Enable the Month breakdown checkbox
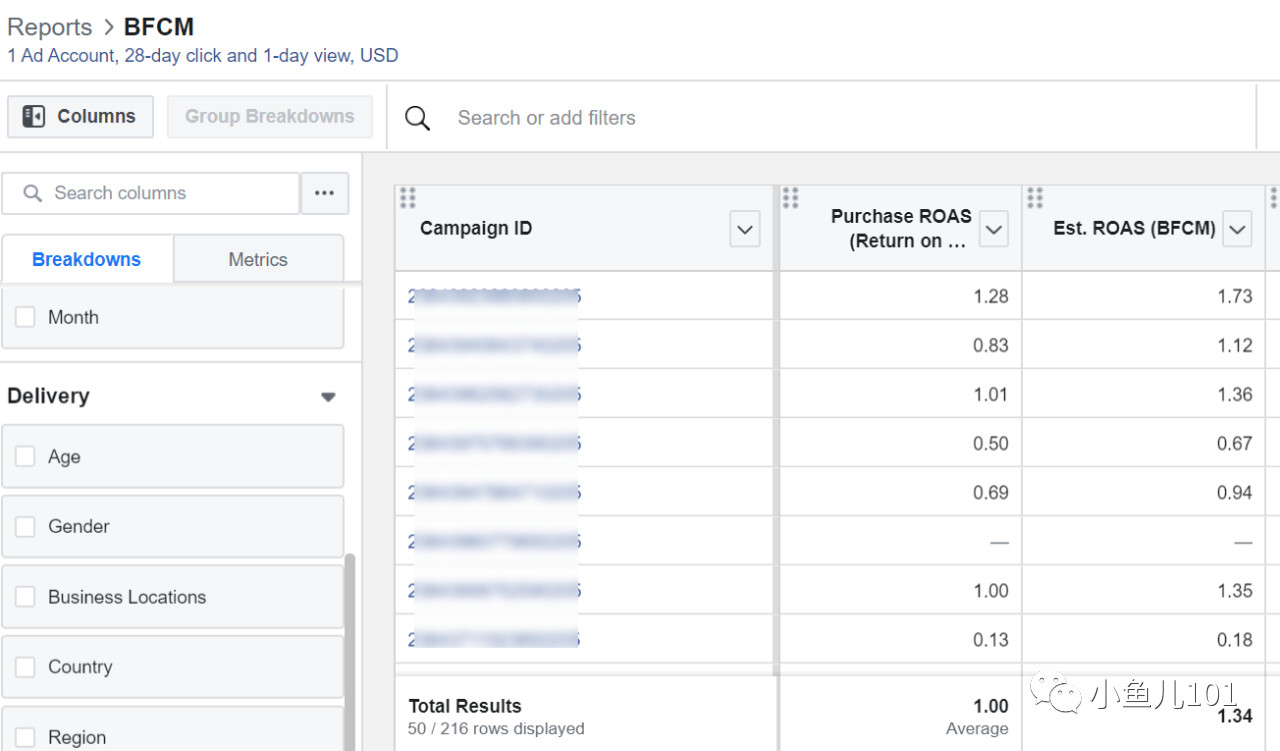 pyautogui.click(x=25, y=317)
